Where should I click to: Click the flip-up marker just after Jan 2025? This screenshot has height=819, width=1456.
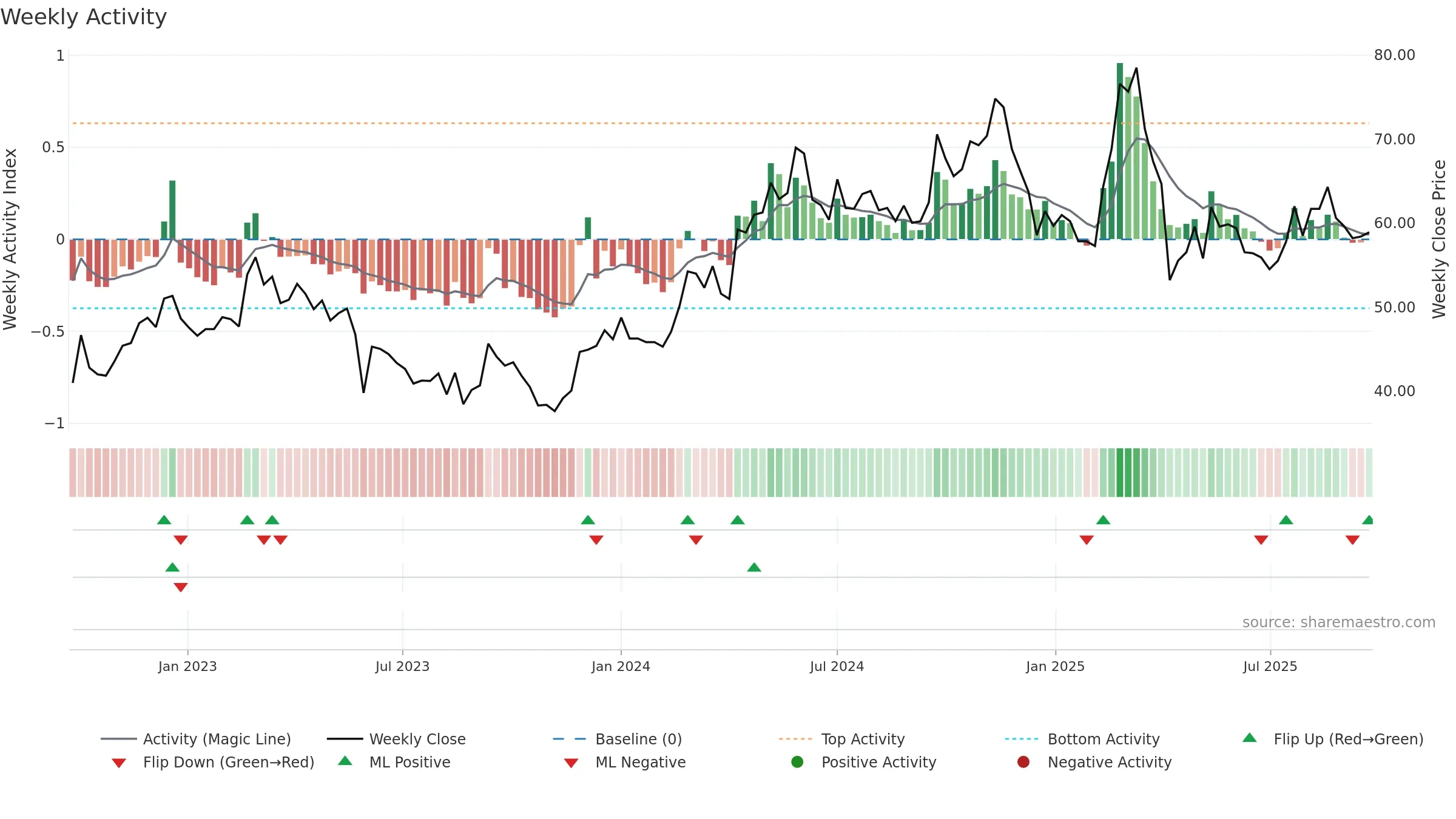[x=1104, y=520]
